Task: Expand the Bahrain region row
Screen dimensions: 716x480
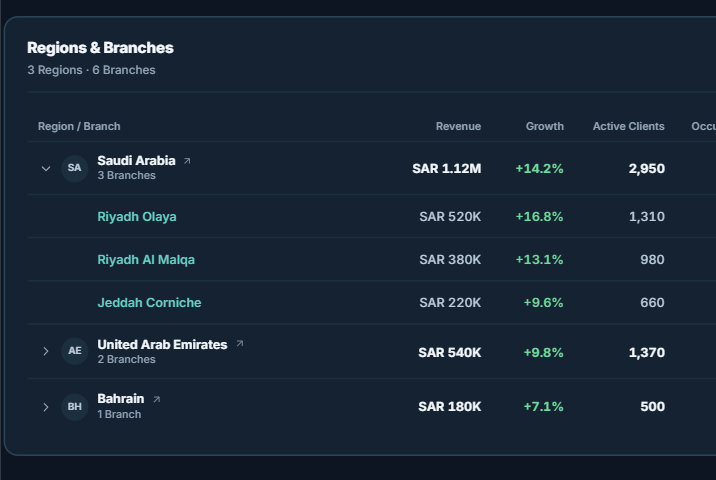Action: [46, 407]
